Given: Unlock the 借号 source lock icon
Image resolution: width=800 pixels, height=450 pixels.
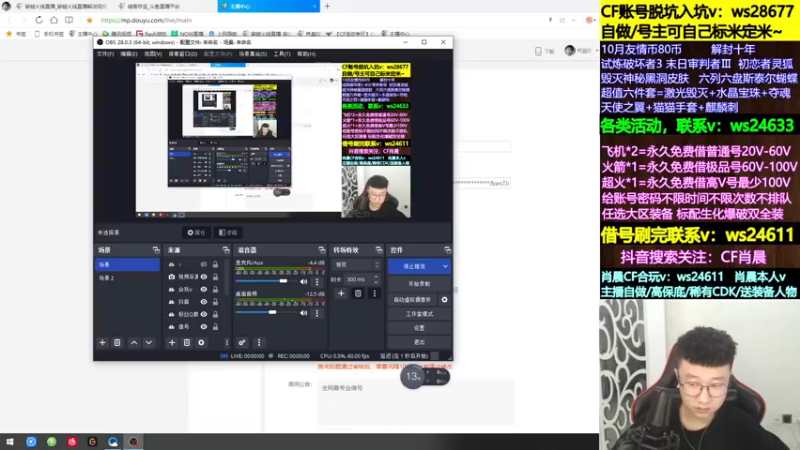Looking at the screenshot, I should [215, 327].
